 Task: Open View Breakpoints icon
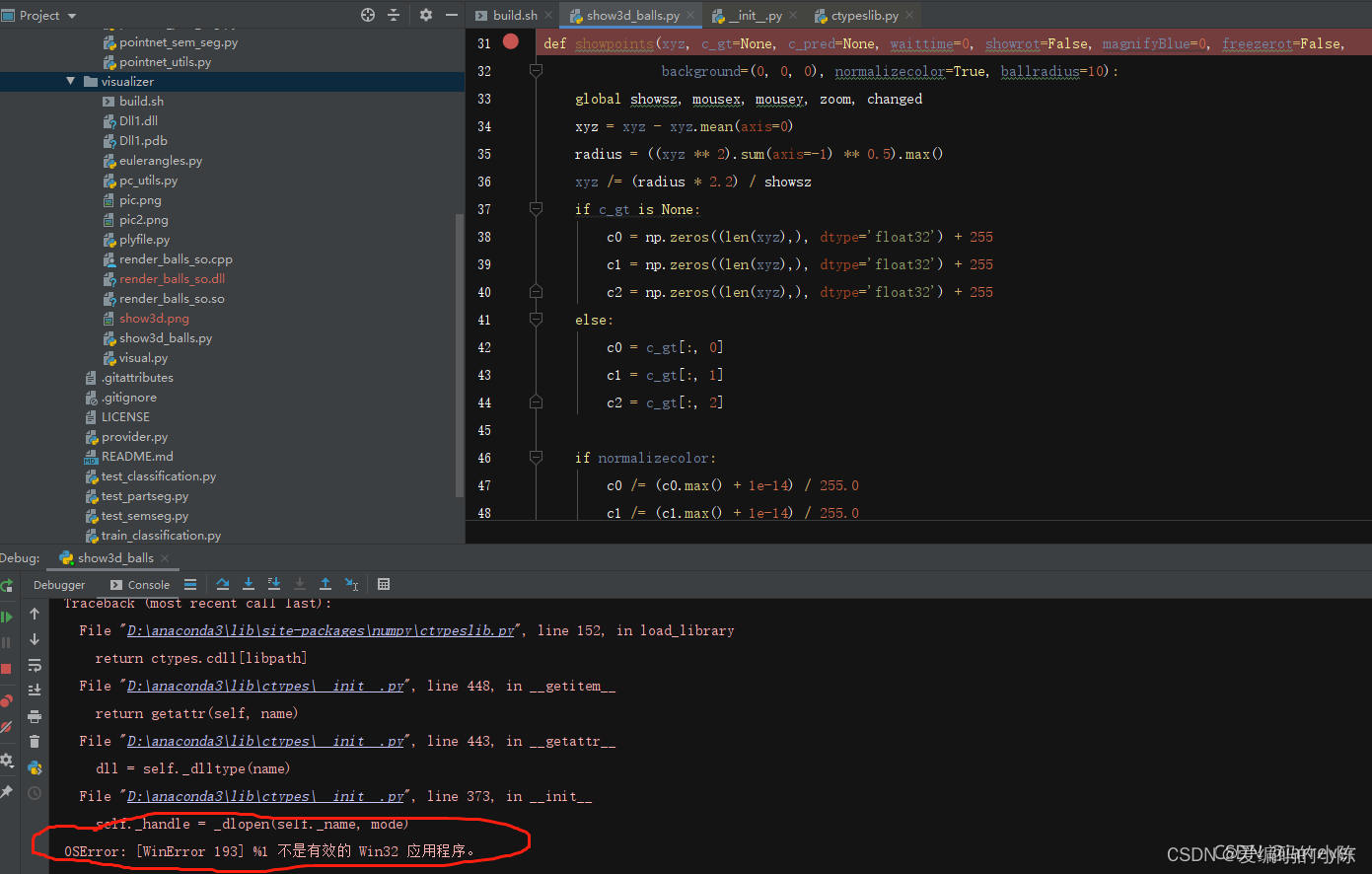coord(7,701)
